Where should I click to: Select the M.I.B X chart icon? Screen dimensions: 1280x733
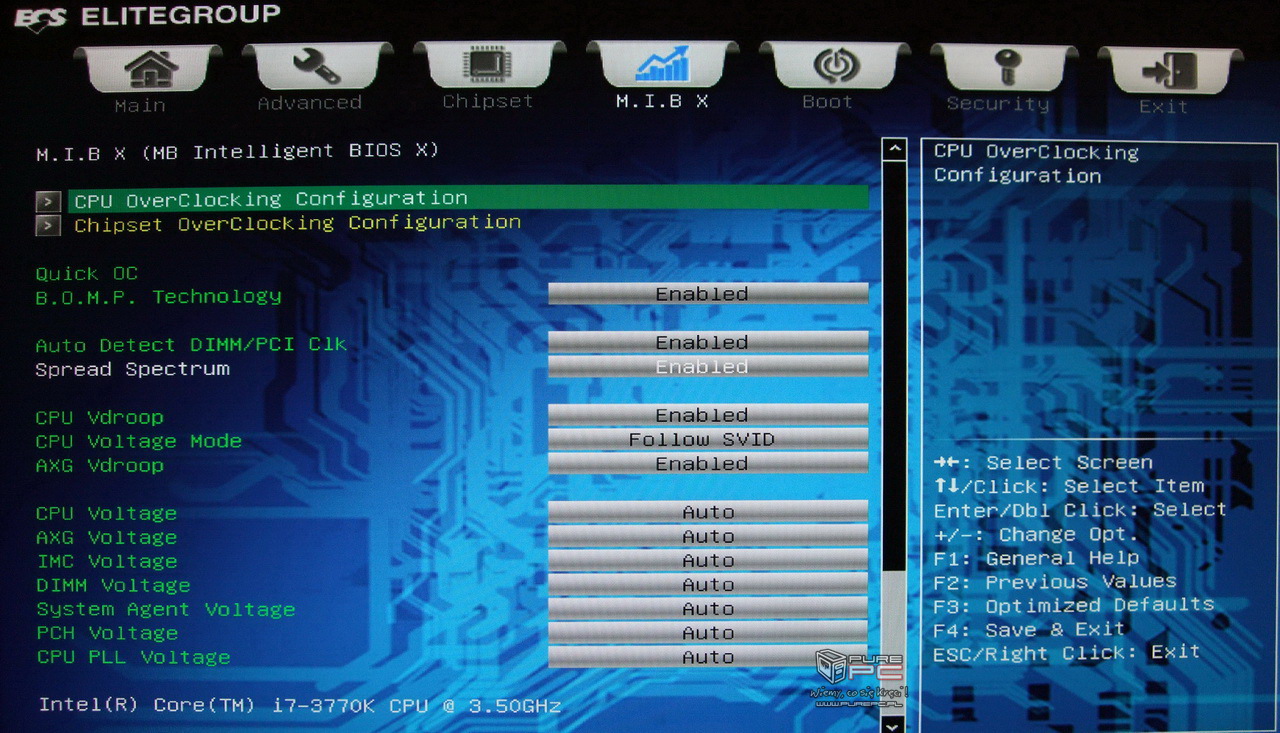(x=662, y=64)
